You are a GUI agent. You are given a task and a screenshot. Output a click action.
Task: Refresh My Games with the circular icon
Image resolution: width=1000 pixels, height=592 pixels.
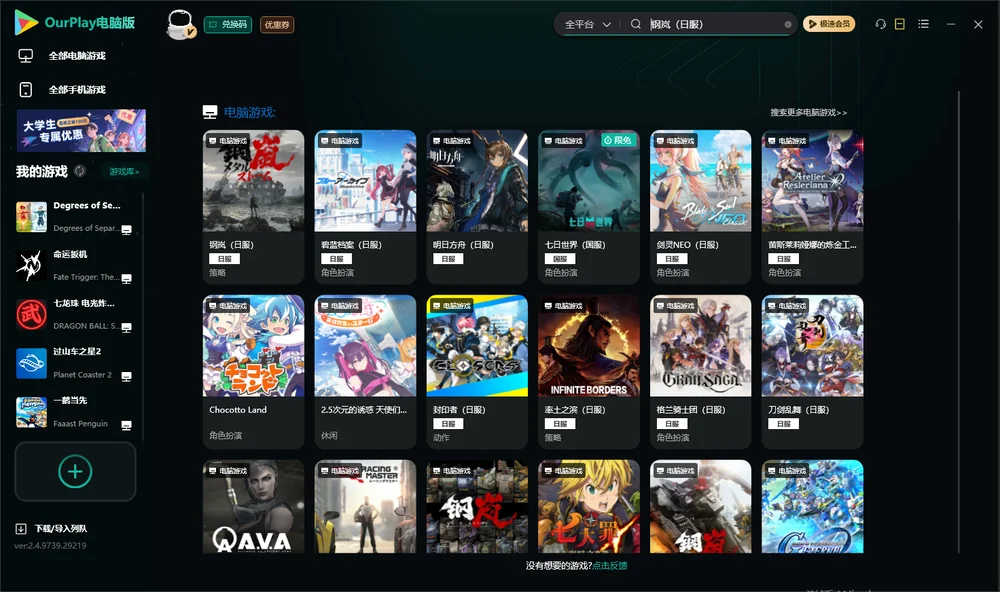[80, 171]
